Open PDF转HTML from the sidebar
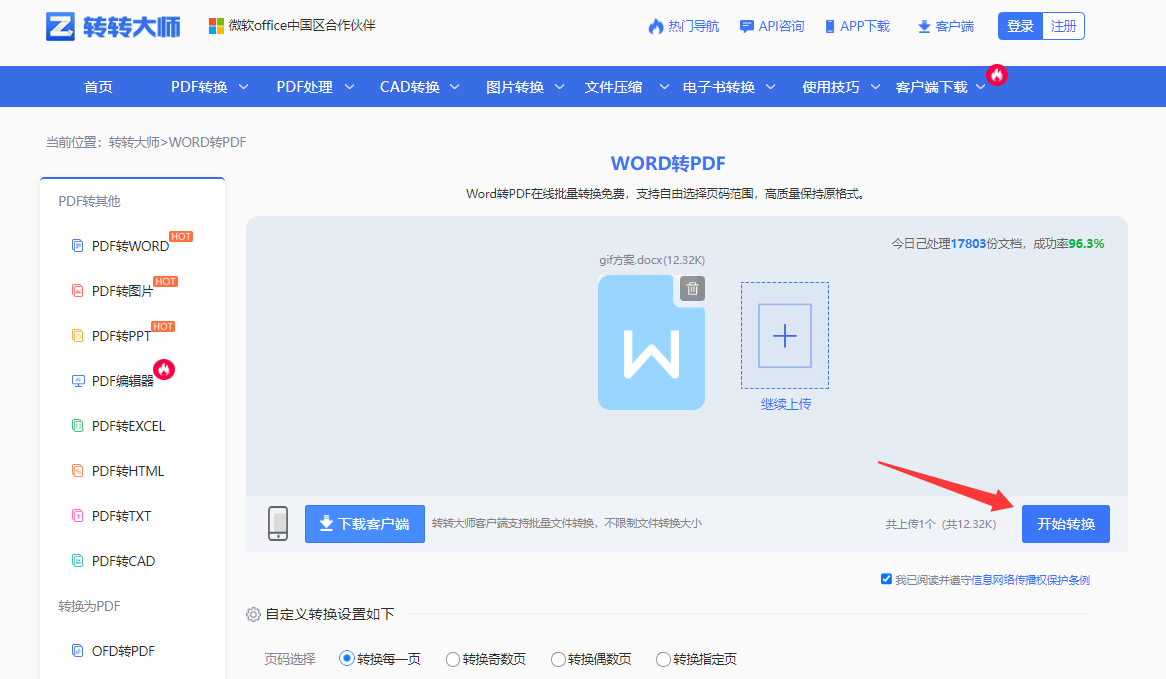Image resolution: width=1166 pixels, height=679 pixels. [x=128, y=471]
